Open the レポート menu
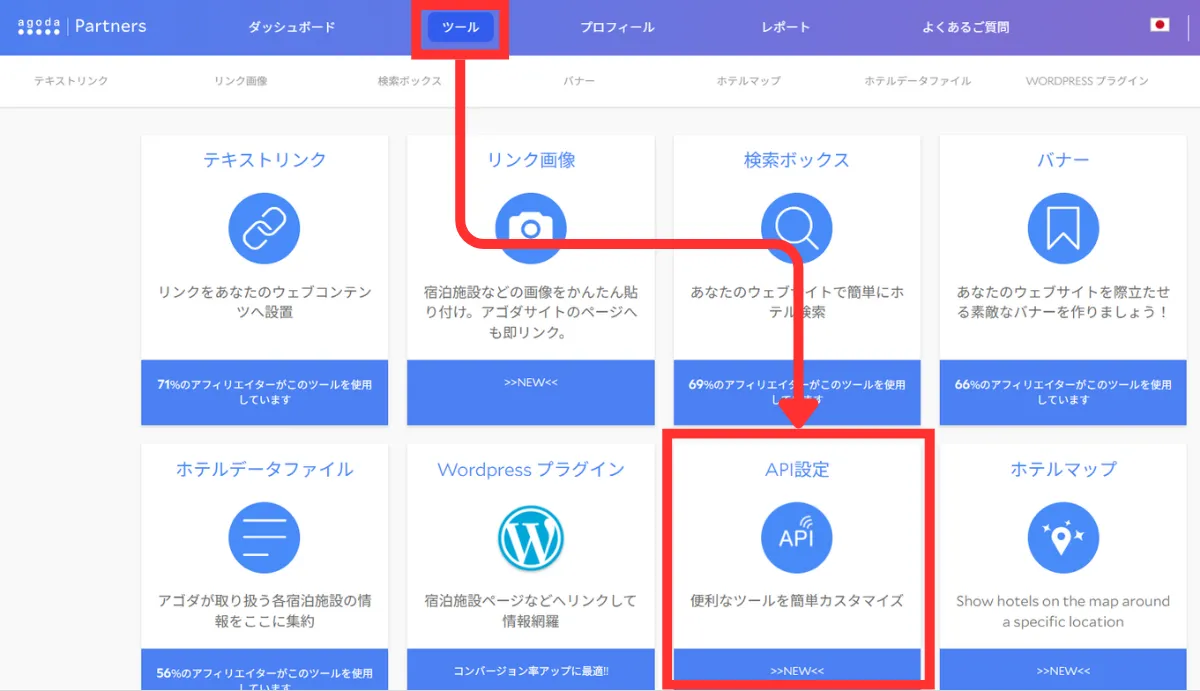Screen dimensions: 1200x691 [786, 27]
